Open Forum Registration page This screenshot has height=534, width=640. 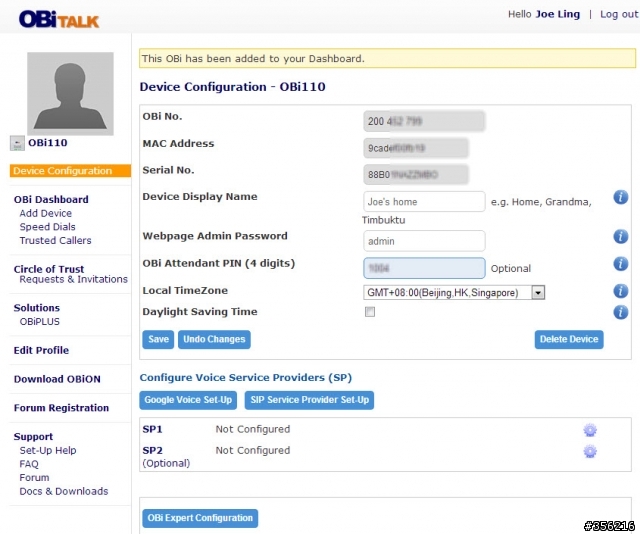click(x=61, y=408)
